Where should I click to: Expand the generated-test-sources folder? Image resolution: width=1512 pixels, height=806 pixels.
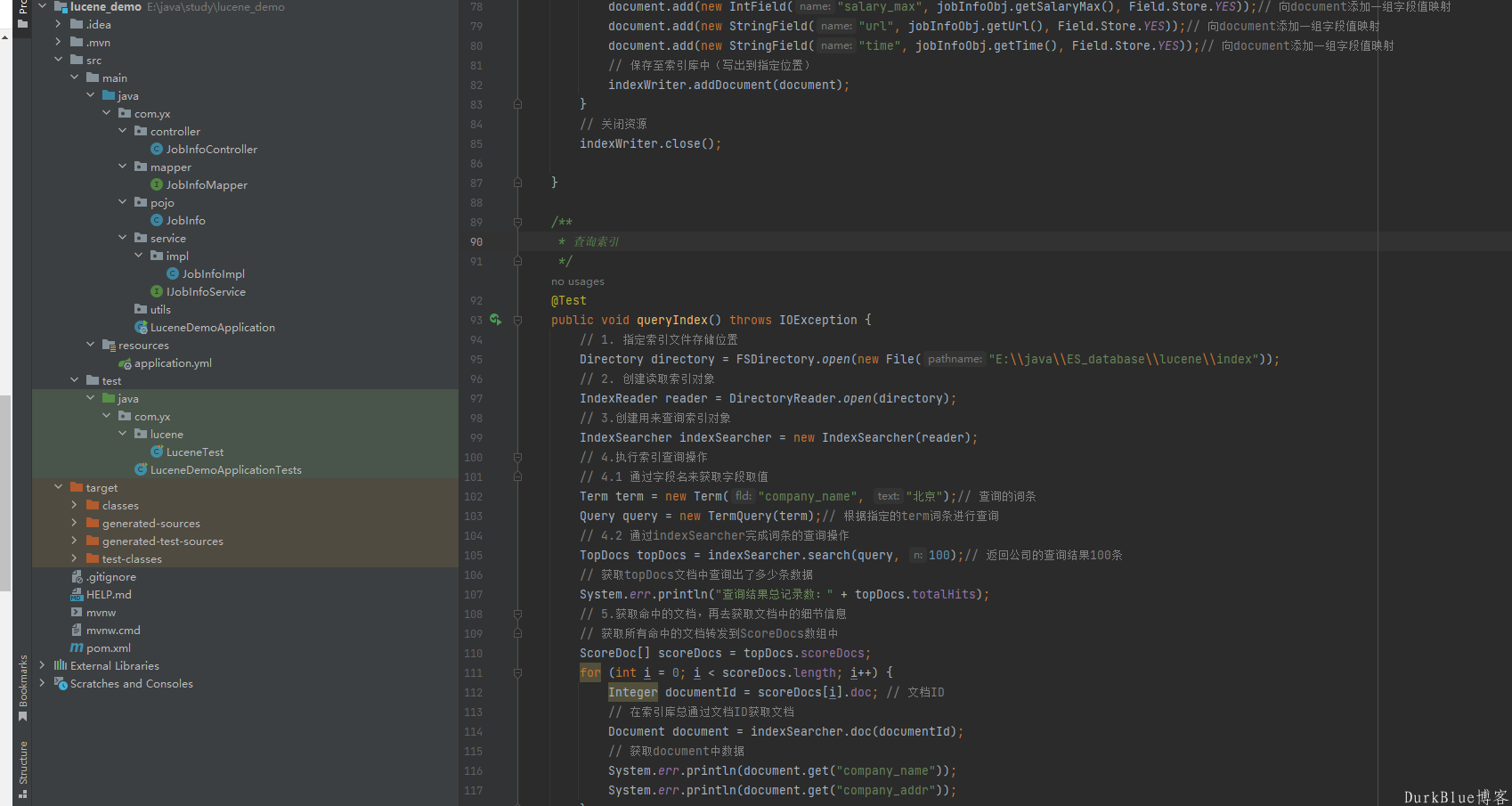74,541
